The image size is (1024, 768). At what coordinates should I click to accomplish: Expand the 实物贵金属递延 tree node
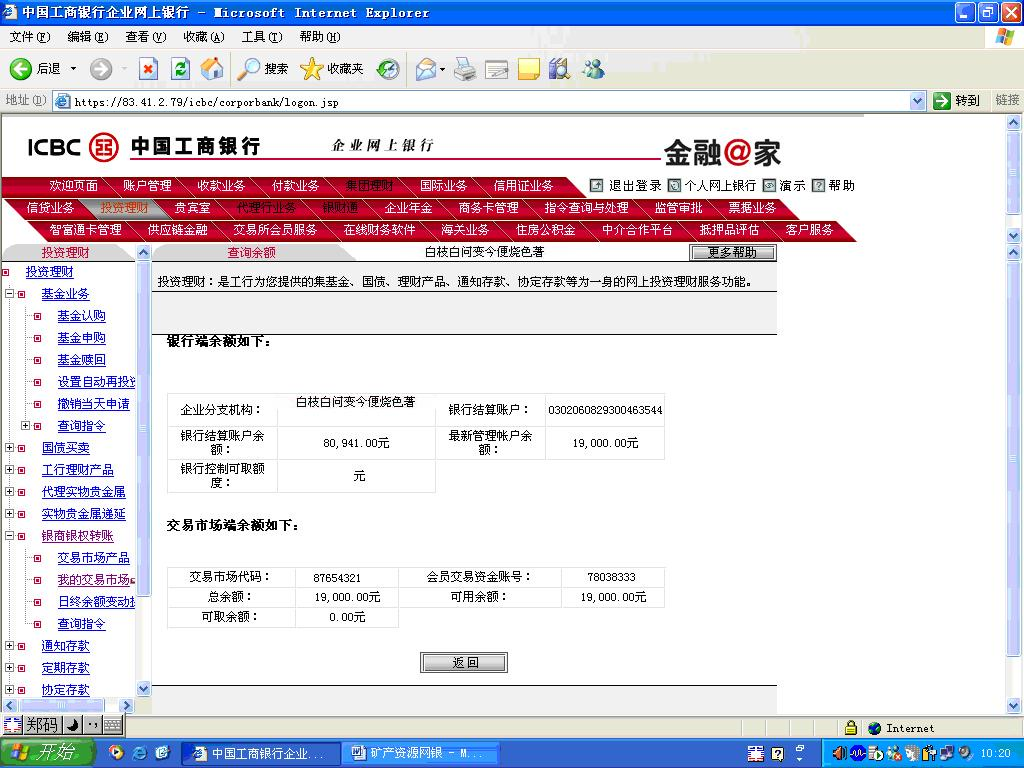pos(10,514)
